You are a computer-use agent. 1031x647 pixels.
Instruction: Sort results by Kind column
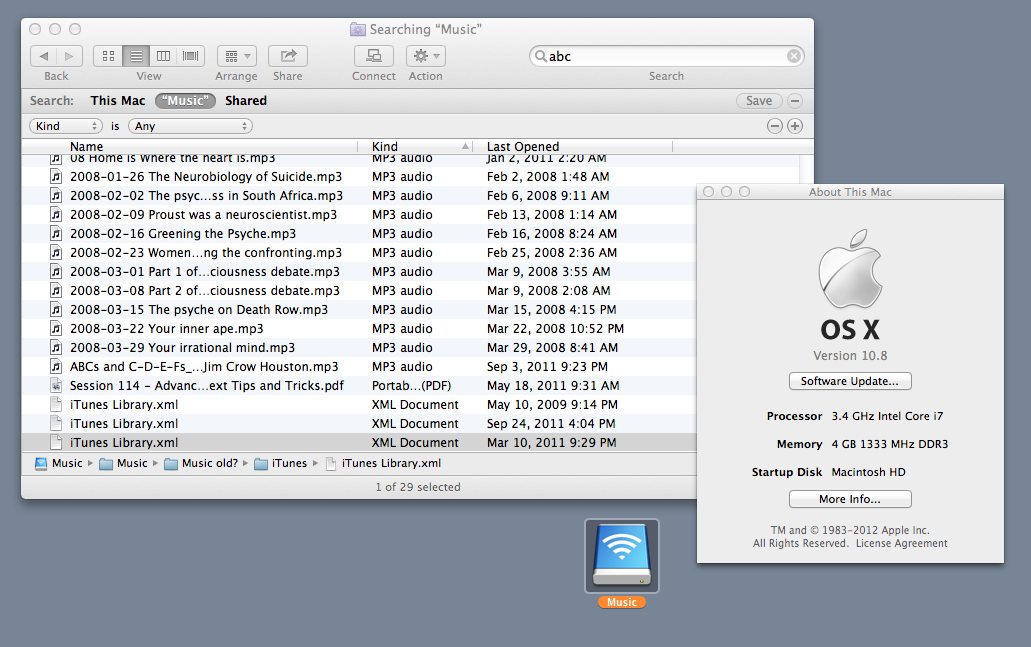[x=415, y=147]
